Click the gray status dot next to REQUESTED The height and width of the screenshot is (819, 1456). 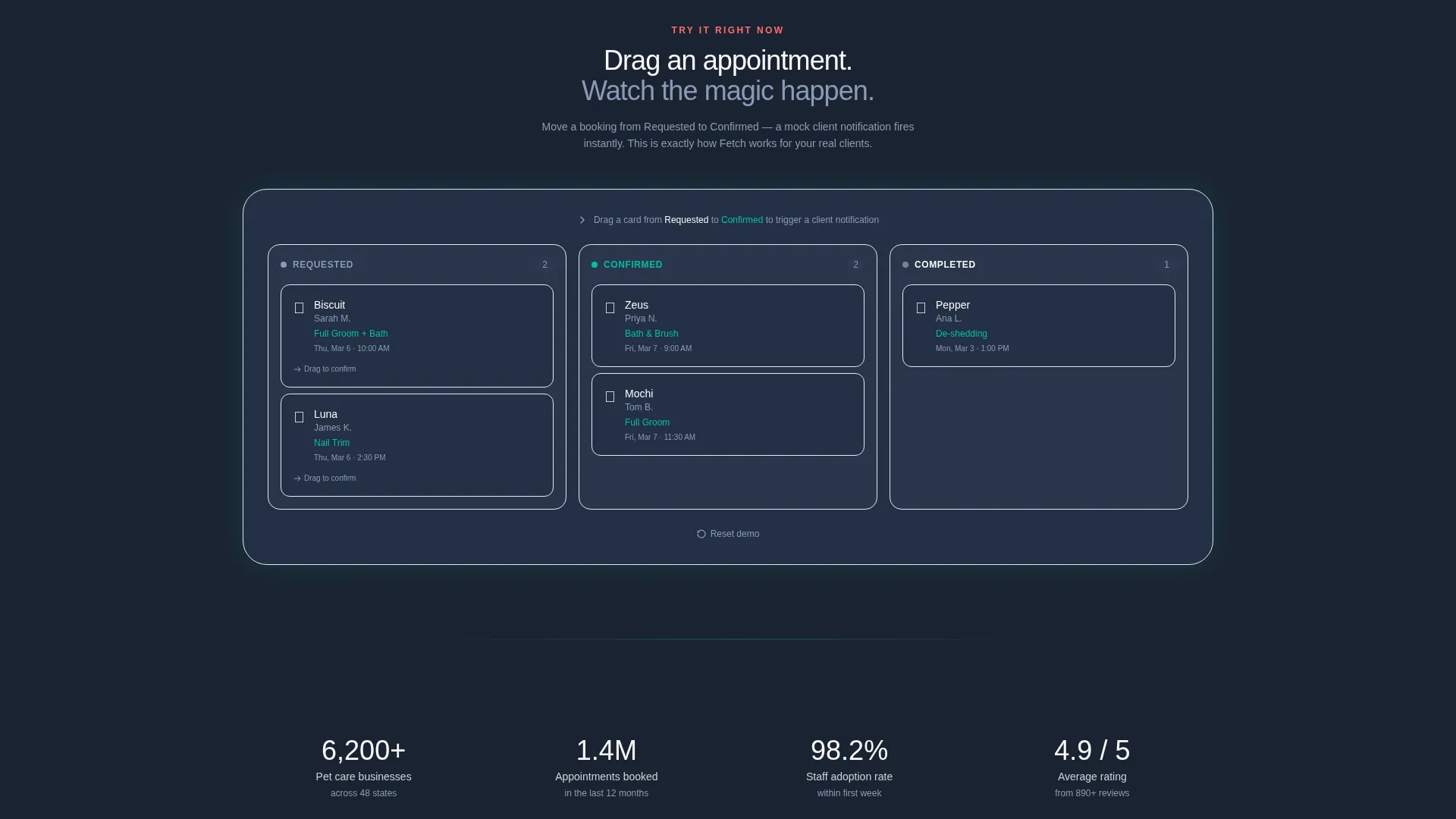point(284,265)
